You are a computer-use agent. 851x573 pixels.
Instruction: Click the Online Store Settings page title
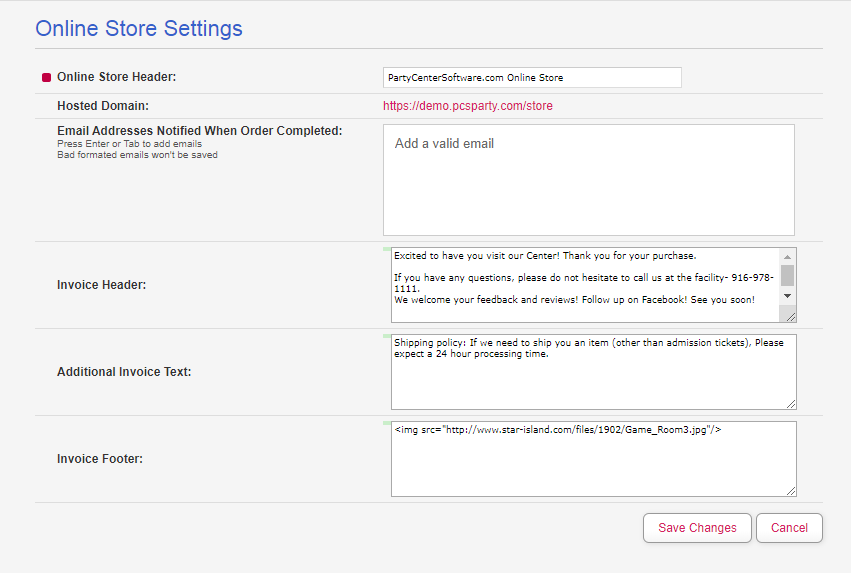tap(139, 29)
